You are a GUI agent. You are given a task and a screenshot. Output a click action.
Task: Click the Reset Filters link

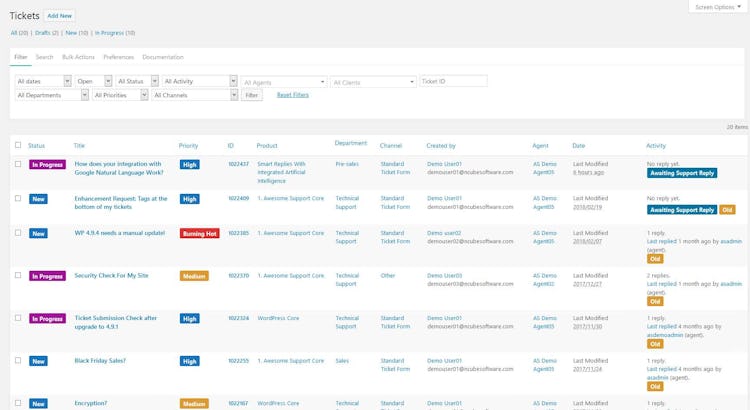tap(293, 95)
